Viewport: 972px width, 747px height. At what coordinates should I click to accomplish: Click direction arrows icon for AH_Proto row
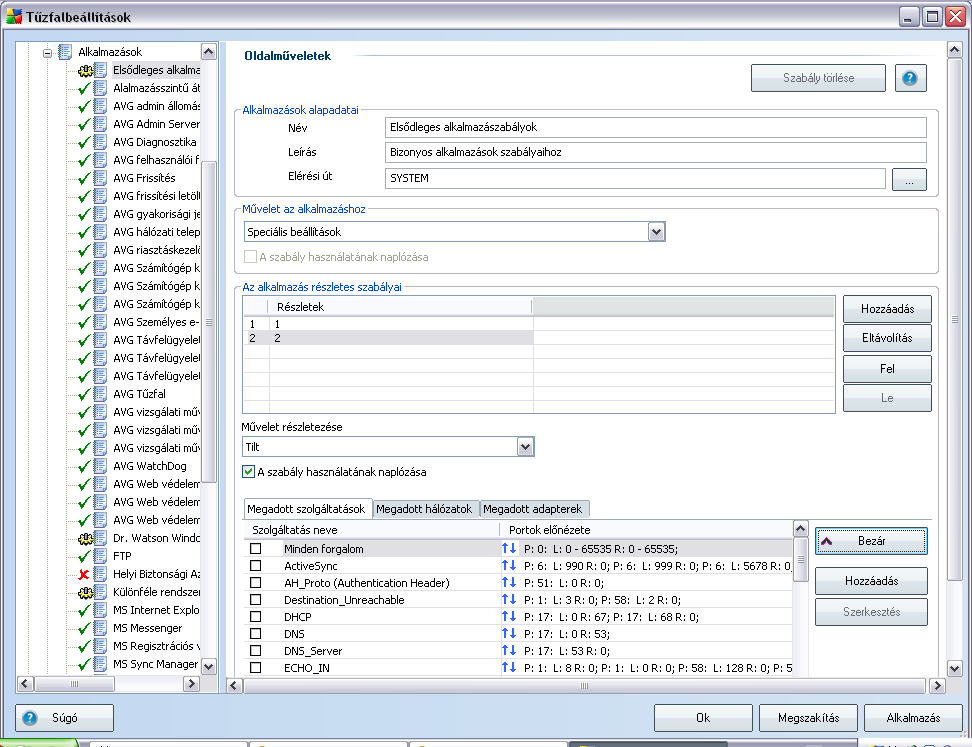[x=509, y=582]
